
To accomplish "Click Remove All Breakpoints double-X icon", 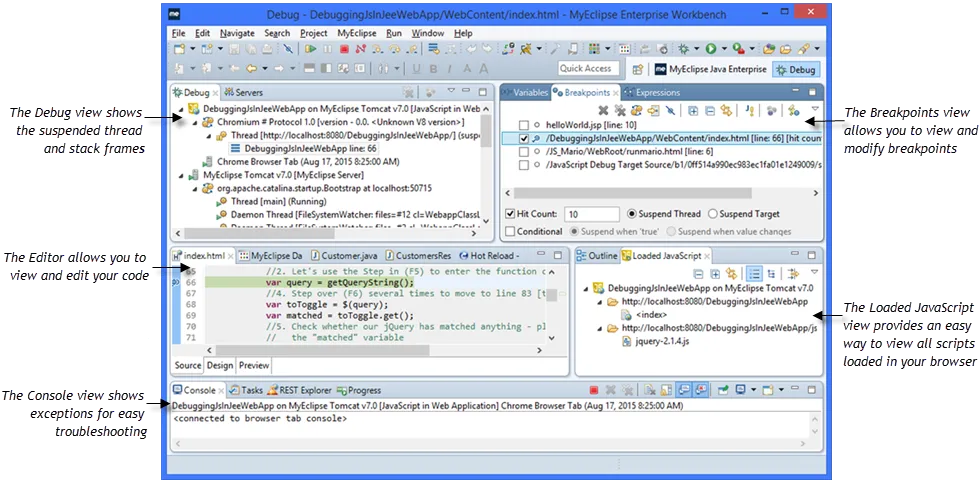I will click(x=620, y=111).
